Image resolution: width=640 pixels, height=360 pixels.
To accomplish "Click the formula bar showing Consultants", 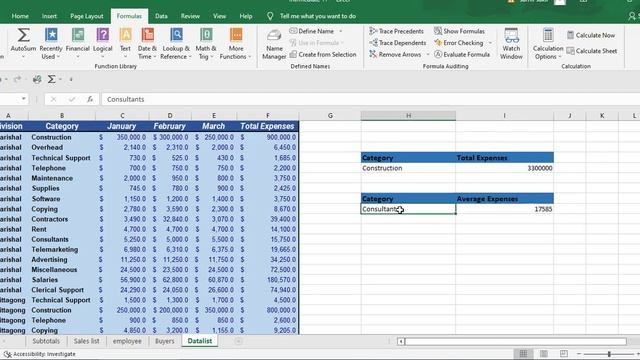I will (371, 99).
